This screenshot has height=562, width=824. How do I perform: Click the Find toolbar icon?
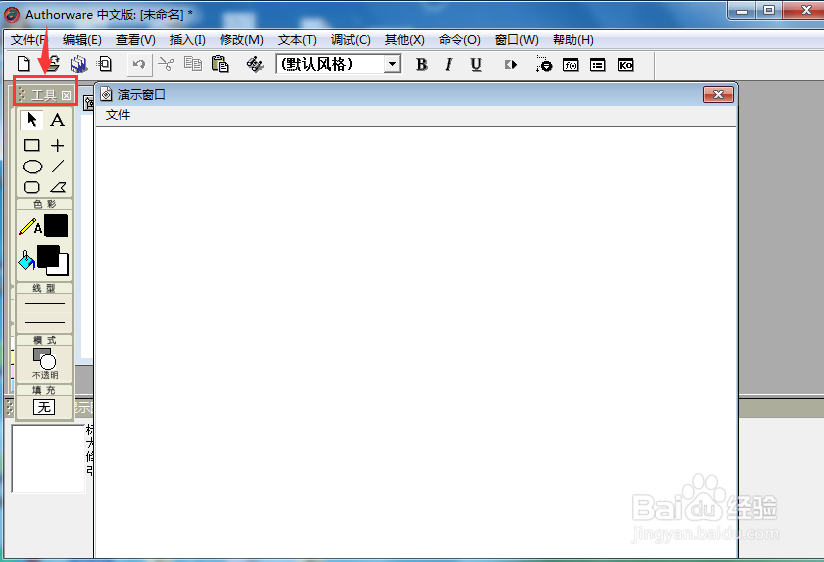(x=255, y=65)
